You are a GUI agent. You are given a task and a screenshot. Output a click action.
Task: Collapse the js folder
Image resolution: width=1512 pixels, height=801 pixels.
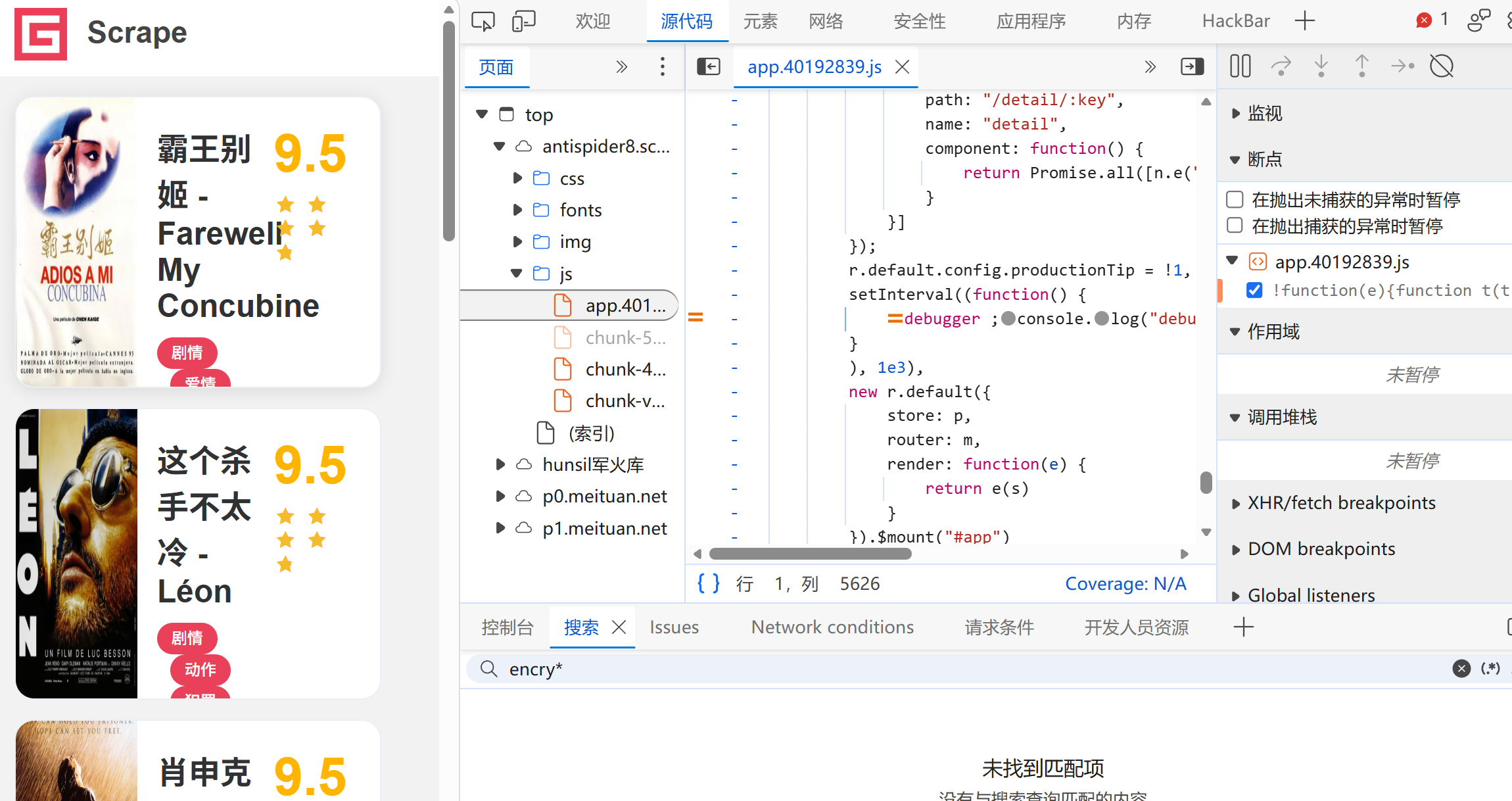pyautogui.click(x=517, y=274)
